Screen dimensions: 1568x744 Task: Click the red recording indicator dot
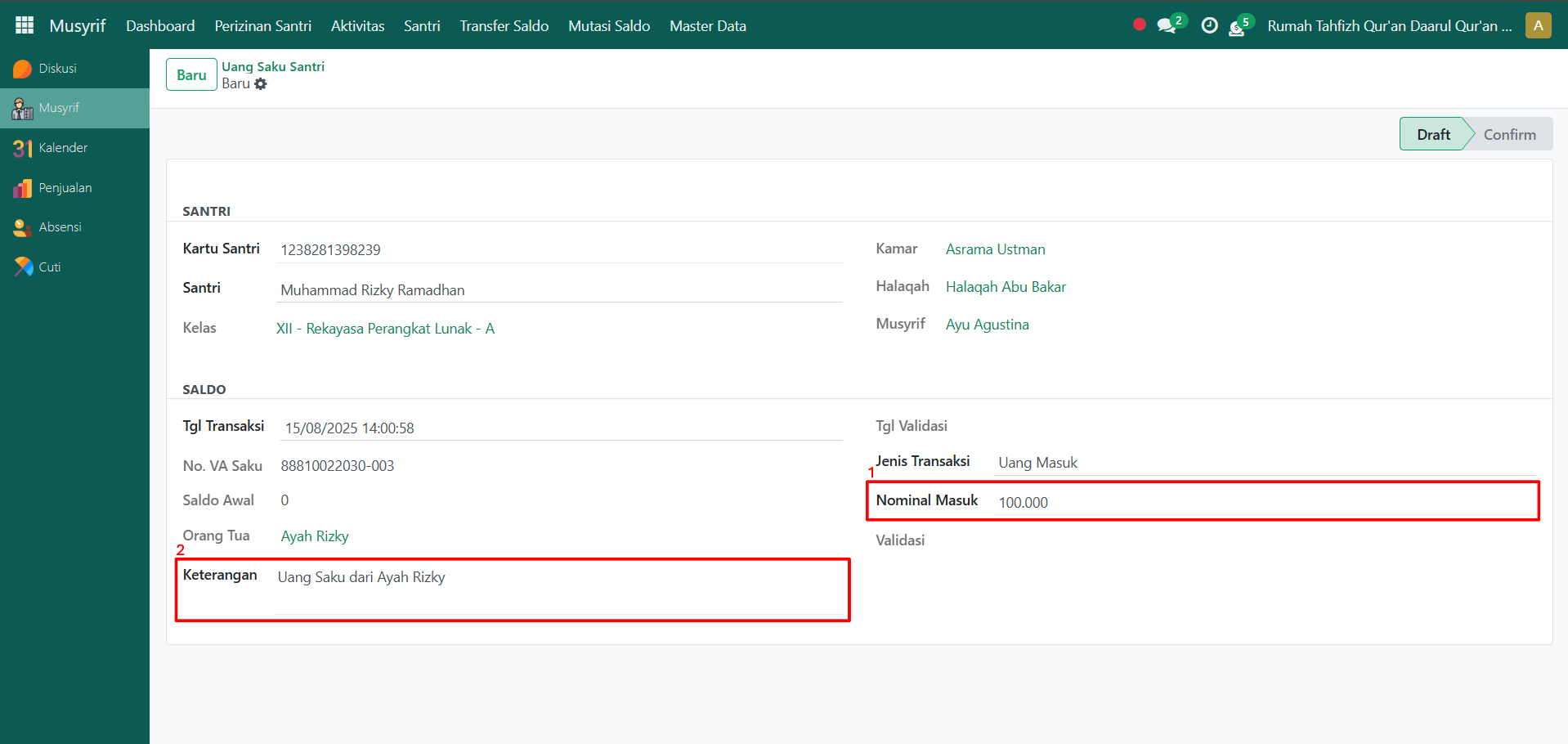1139,25
